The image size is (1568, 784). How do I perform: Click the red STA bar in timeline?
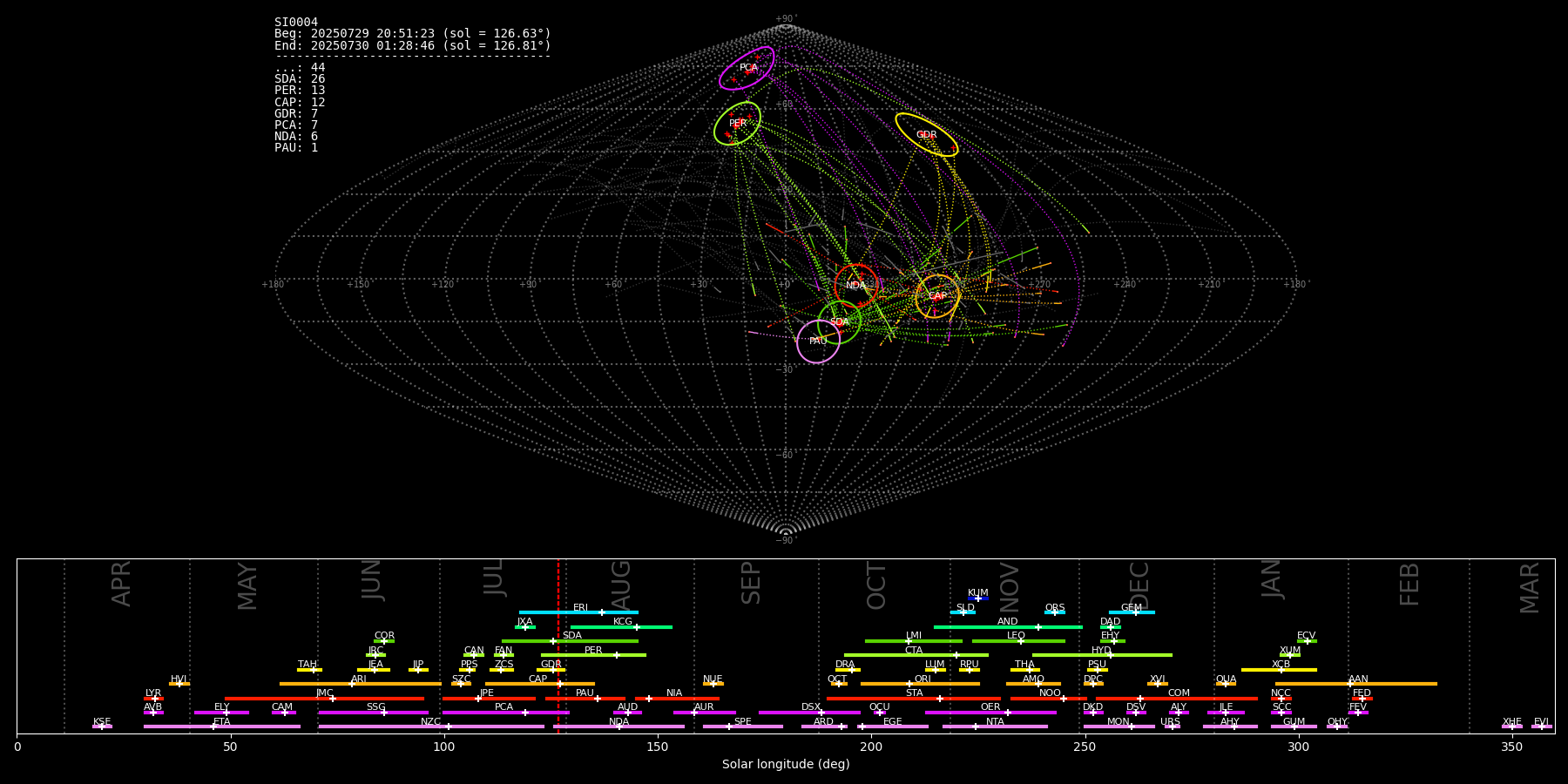[914, 699]
